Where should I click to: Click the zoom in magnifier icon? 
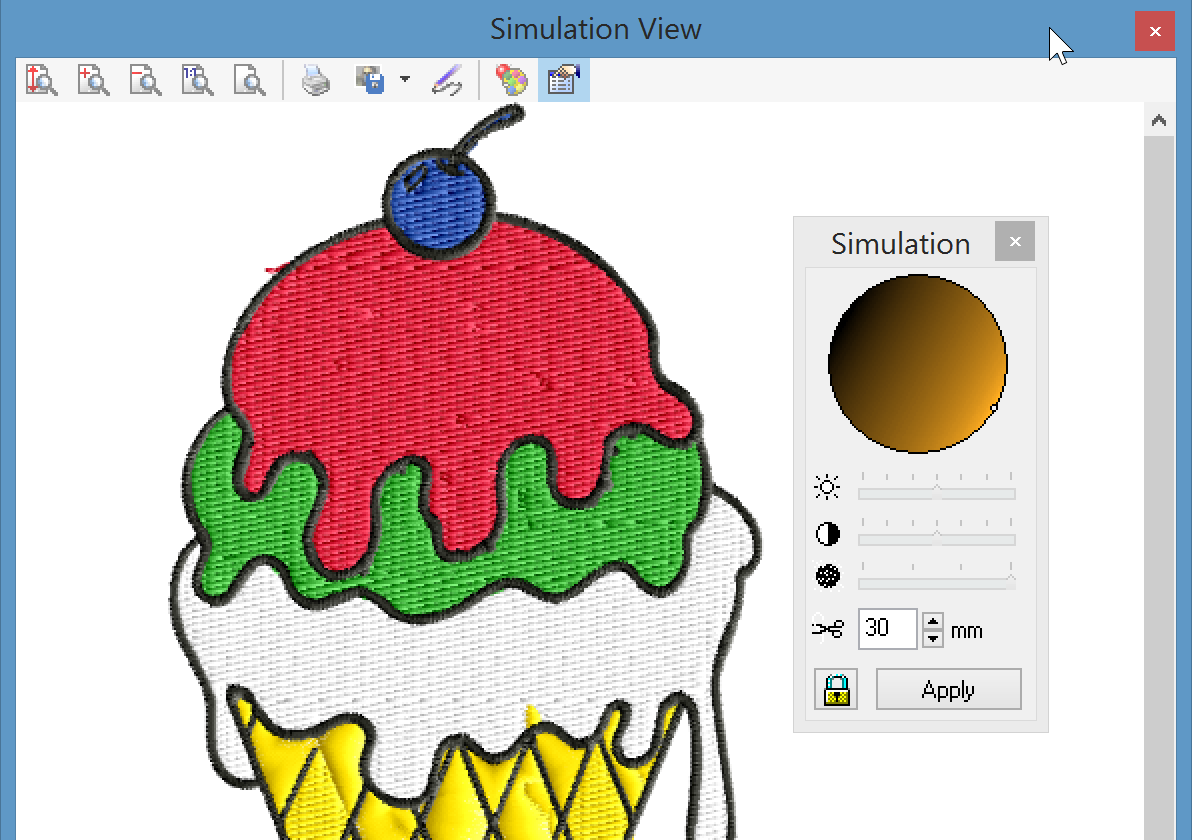(93, 80)
